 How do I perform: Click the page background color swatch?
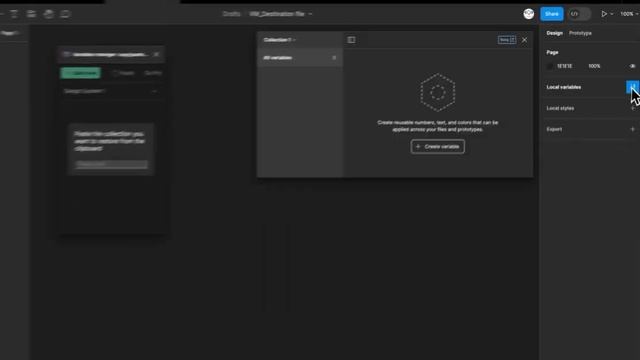pyautogui.click(x=550, y=66)
